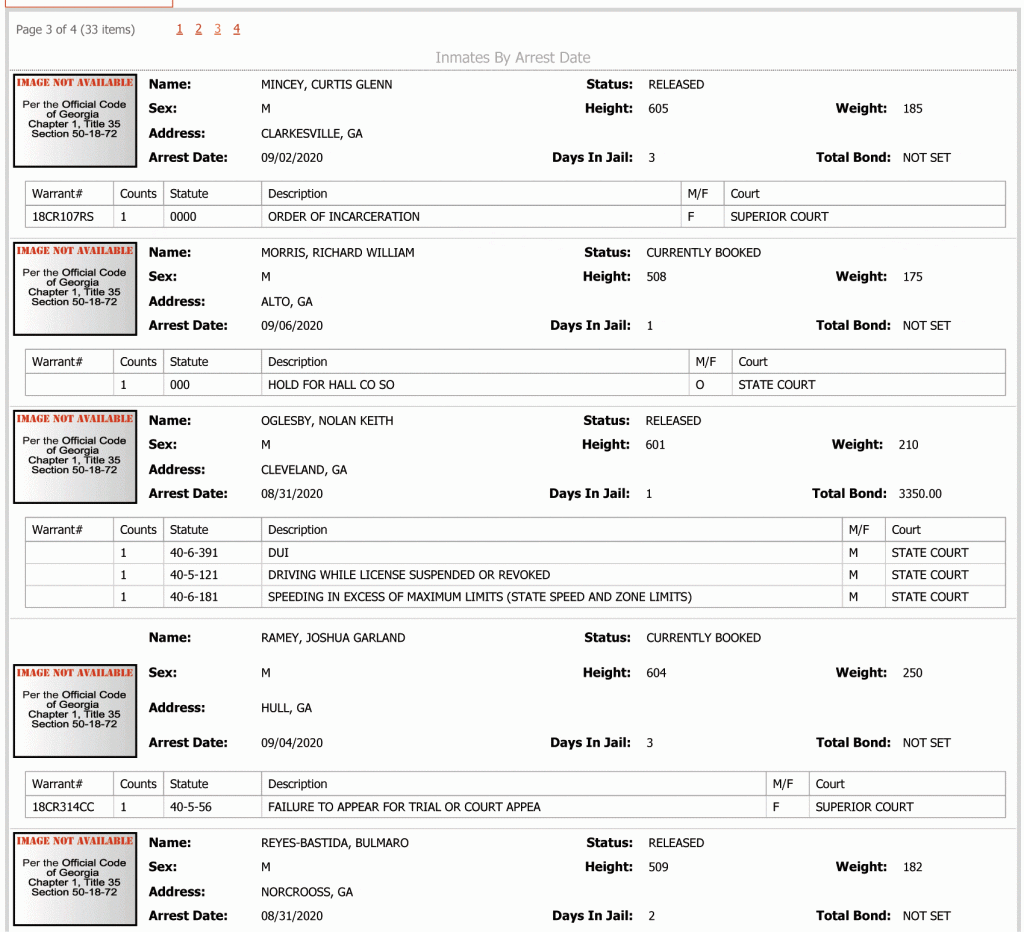Click HOLD FOR HALL CO SO description
Viewport: 1024px width, 932px height.
coord(331,385)
